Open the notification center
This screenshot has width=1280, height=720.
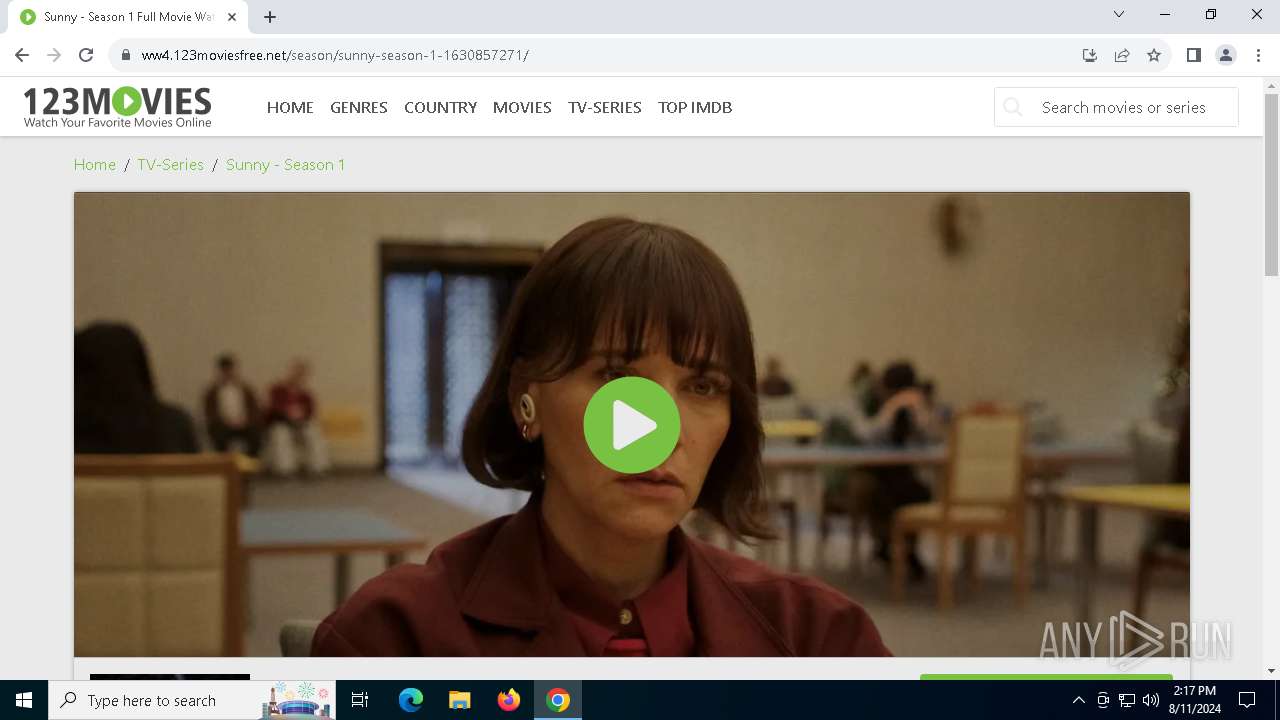pos(1247,700)
